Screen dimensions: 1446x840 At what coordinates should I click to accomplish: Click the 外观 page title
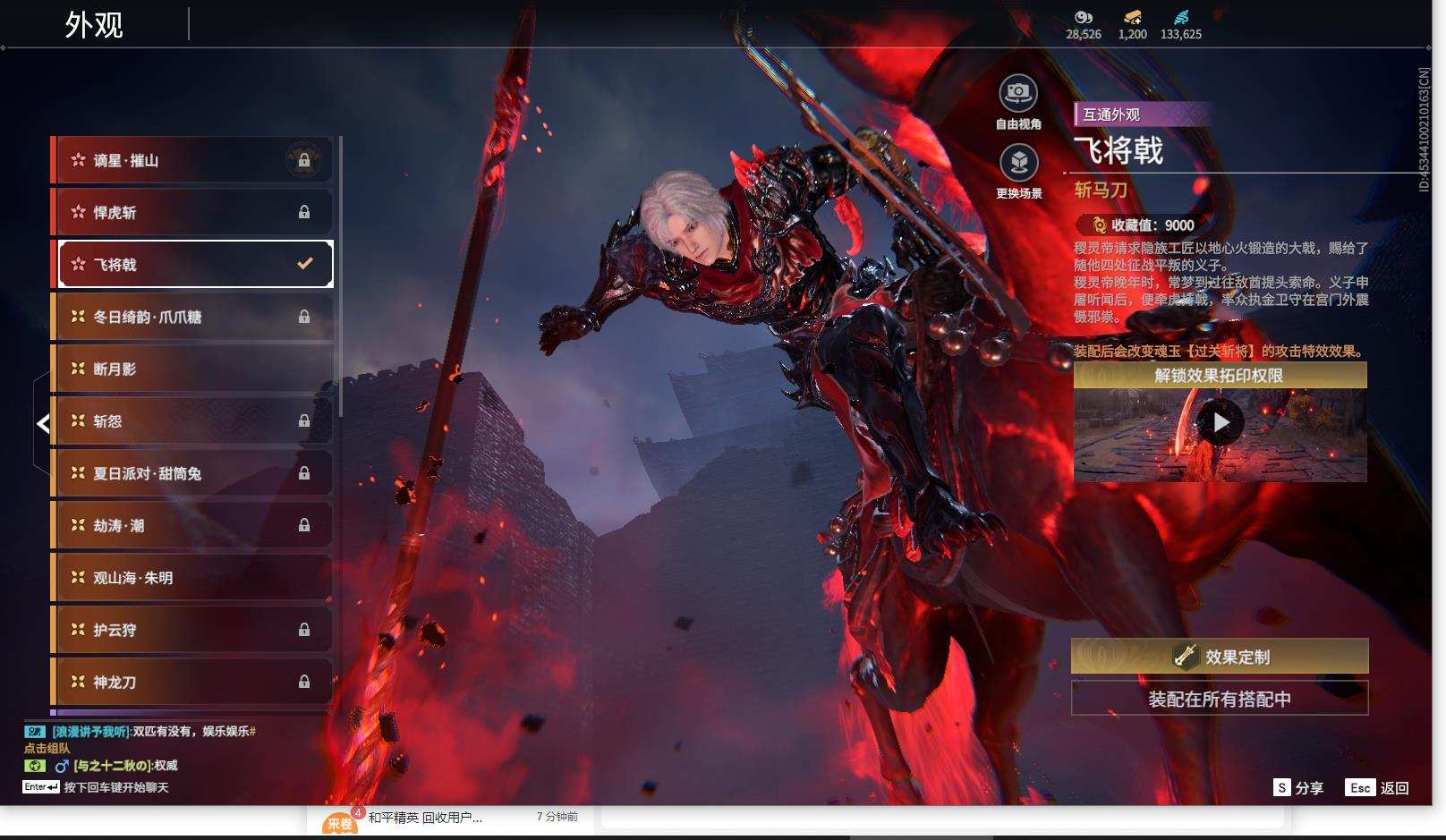[94, 24]
